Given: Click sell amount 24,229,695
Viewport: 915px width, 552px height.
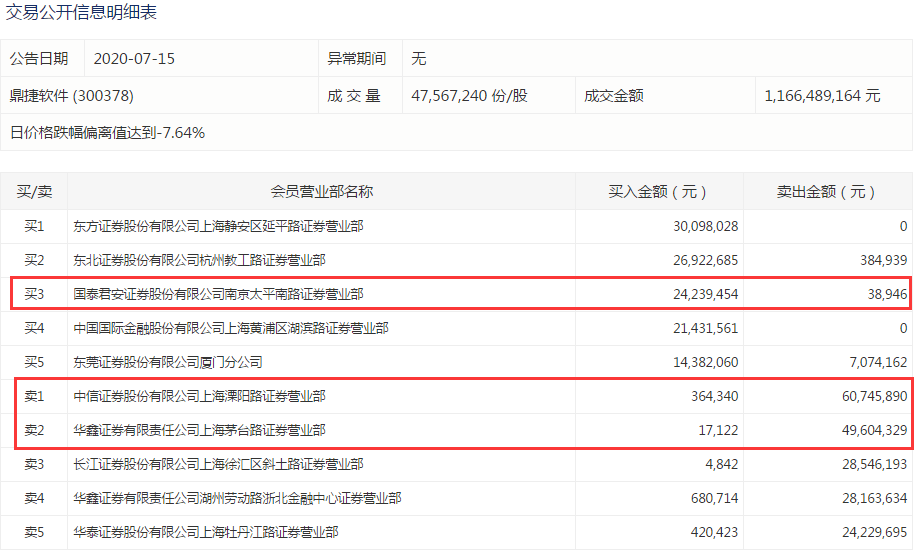Looking at the screenshot, I should click(x=875, y=532).
